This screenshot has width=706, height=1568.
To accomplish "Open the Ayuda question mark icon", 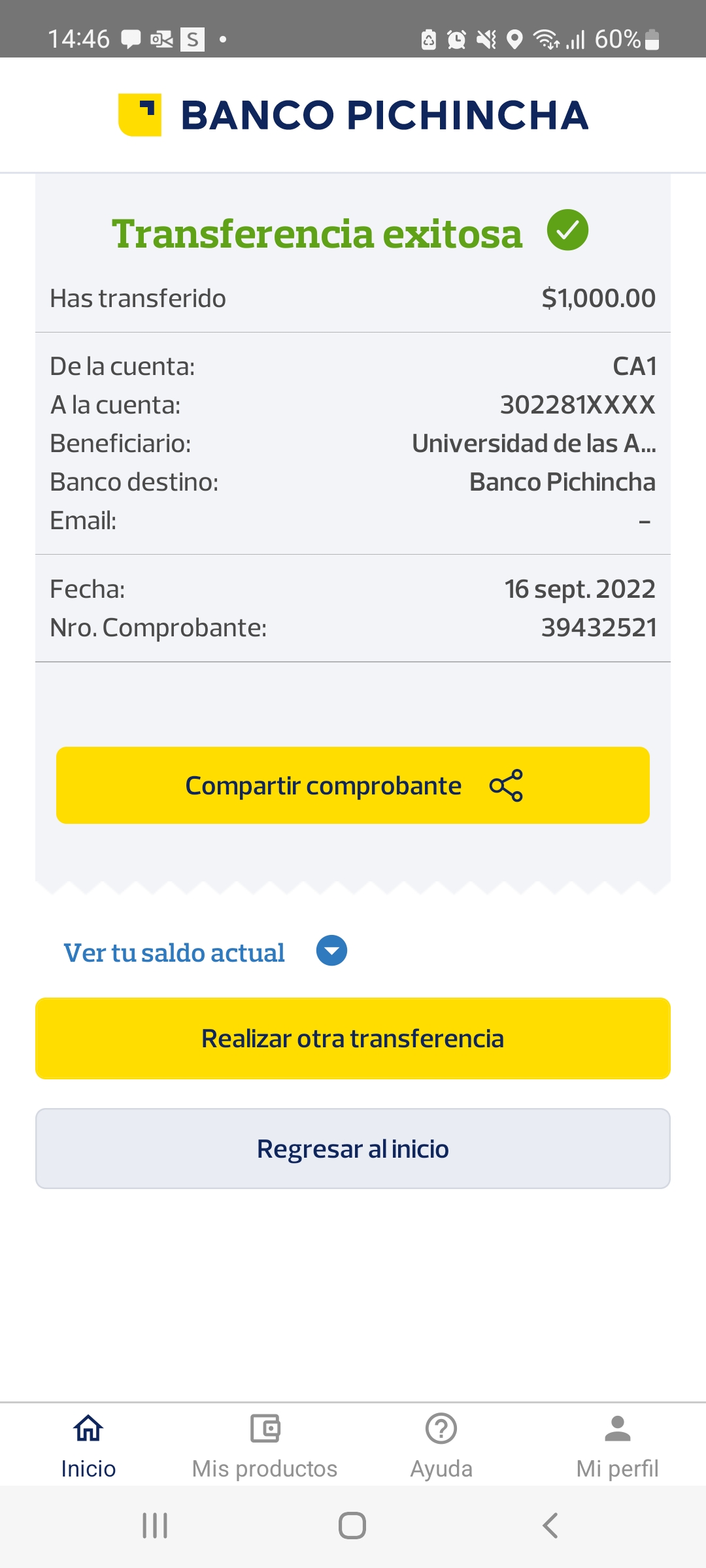I will tap(441, 1428).
